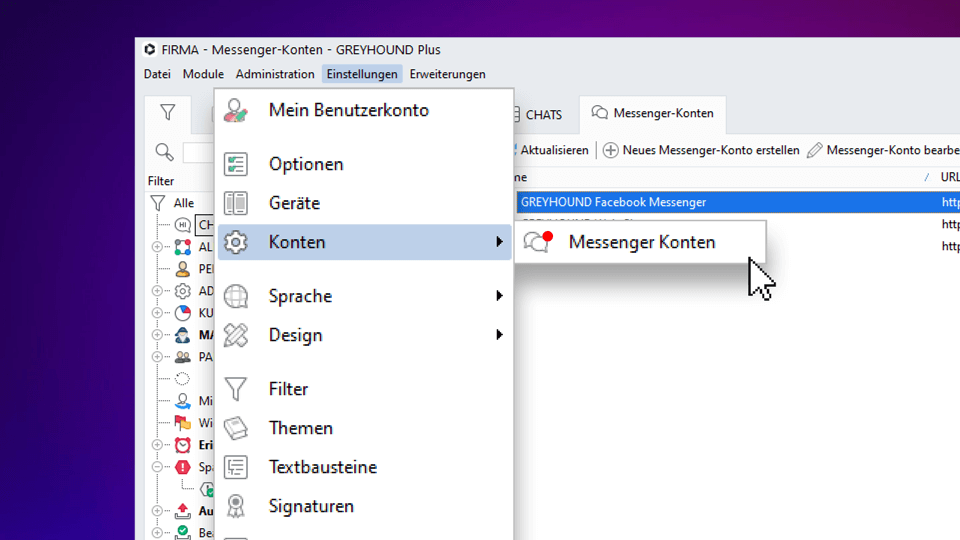The width and height of the screenshot is (960, 540).
Task: Click the pencil icon for Messenger-Konto bearbeiten
Action: (x=814, y=150)
